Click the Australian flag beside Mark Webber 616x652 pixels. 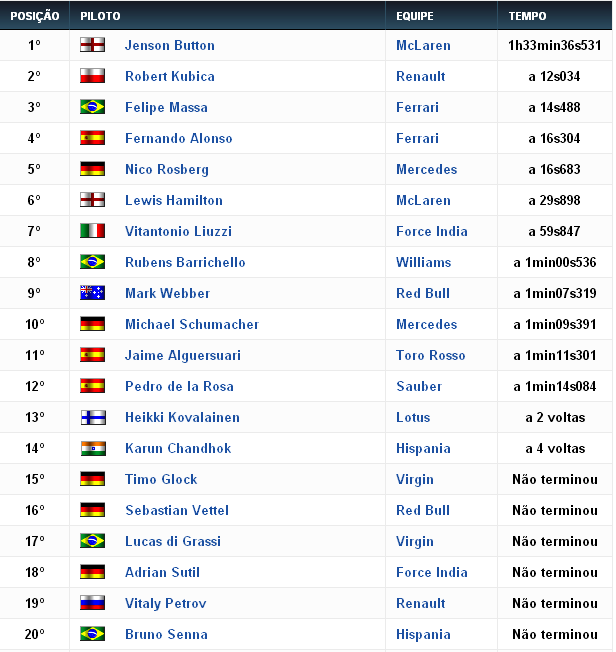click(x=92, y=293)
